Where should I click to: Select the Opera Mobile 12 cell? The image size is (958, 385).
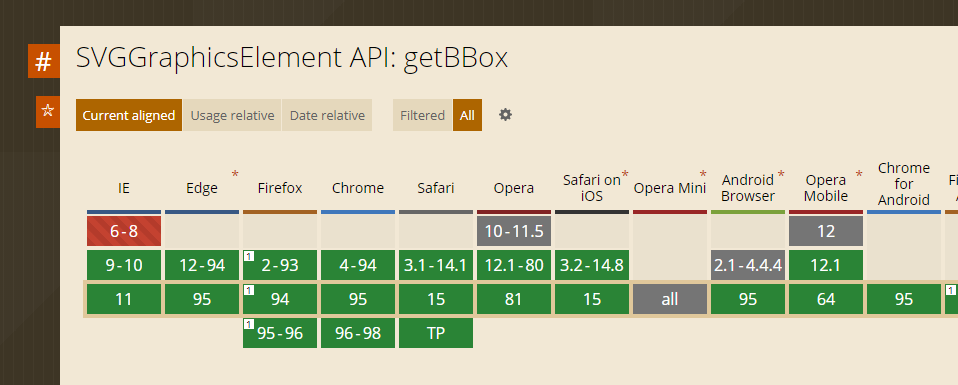pos(826,231)
